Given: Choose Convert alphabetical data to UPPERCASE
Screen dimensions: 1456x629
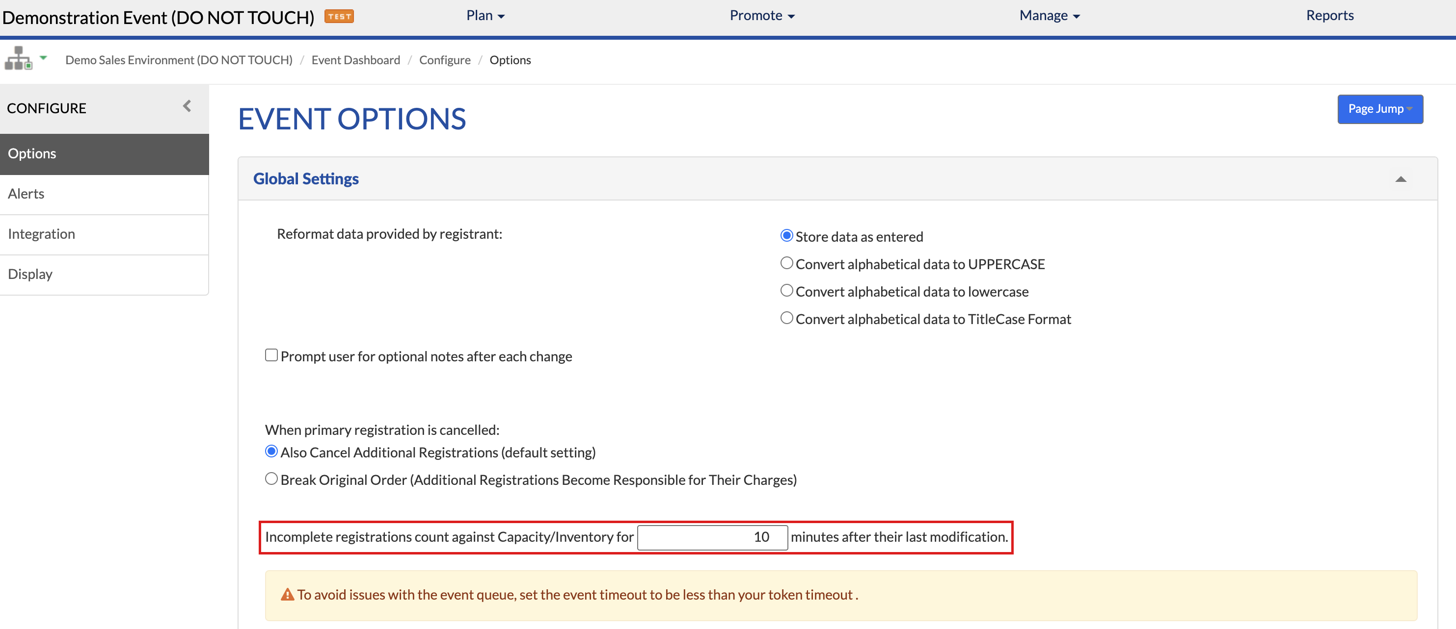Looking at the screenshot, I should [x=786, y=263].
